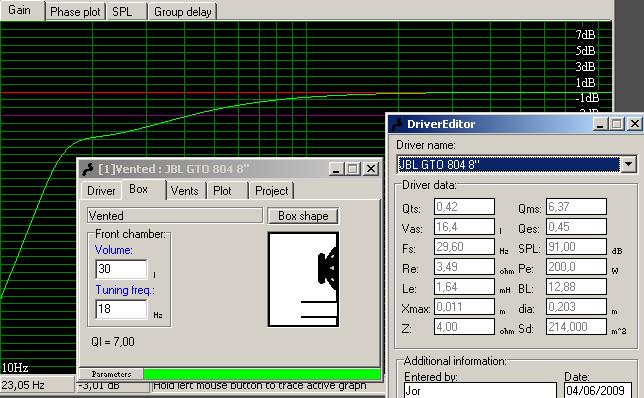Maximize the DriverEditor window

(616, 124)
